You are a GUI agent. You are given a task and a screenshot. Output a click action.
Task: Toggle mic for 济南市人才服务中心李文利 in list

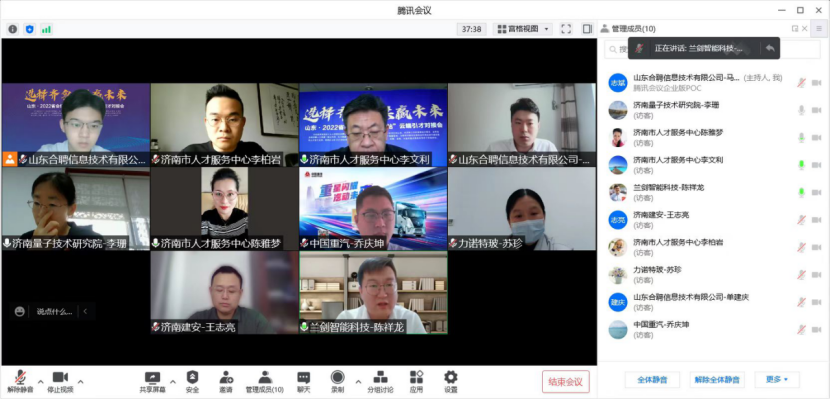point(801,165)
